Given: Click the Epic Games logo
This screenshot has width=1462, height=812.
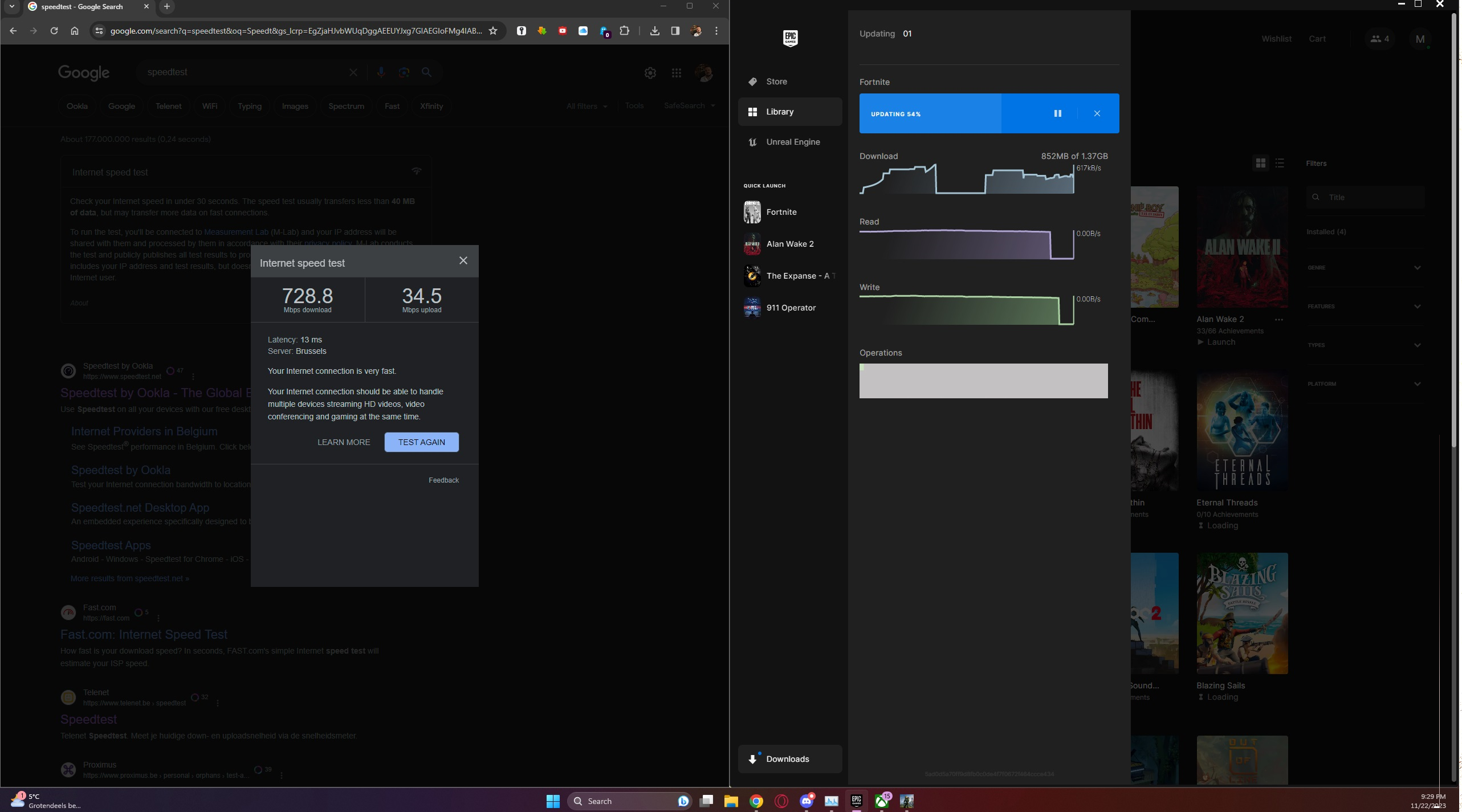Looking at the screenshot, I should pos(790,38).
